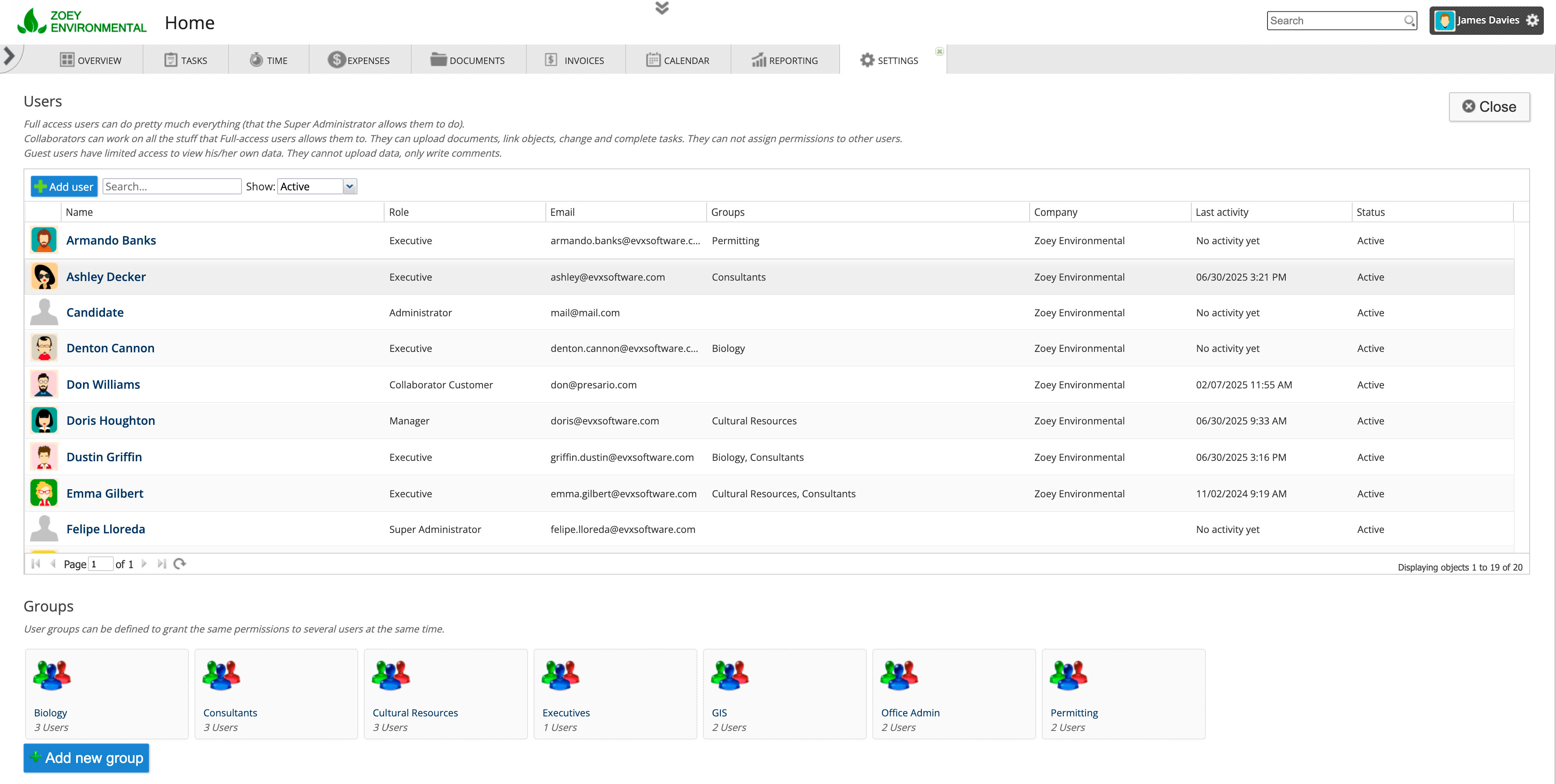Open the Executives group icon

pyautogui.click(x=560, y=675)
